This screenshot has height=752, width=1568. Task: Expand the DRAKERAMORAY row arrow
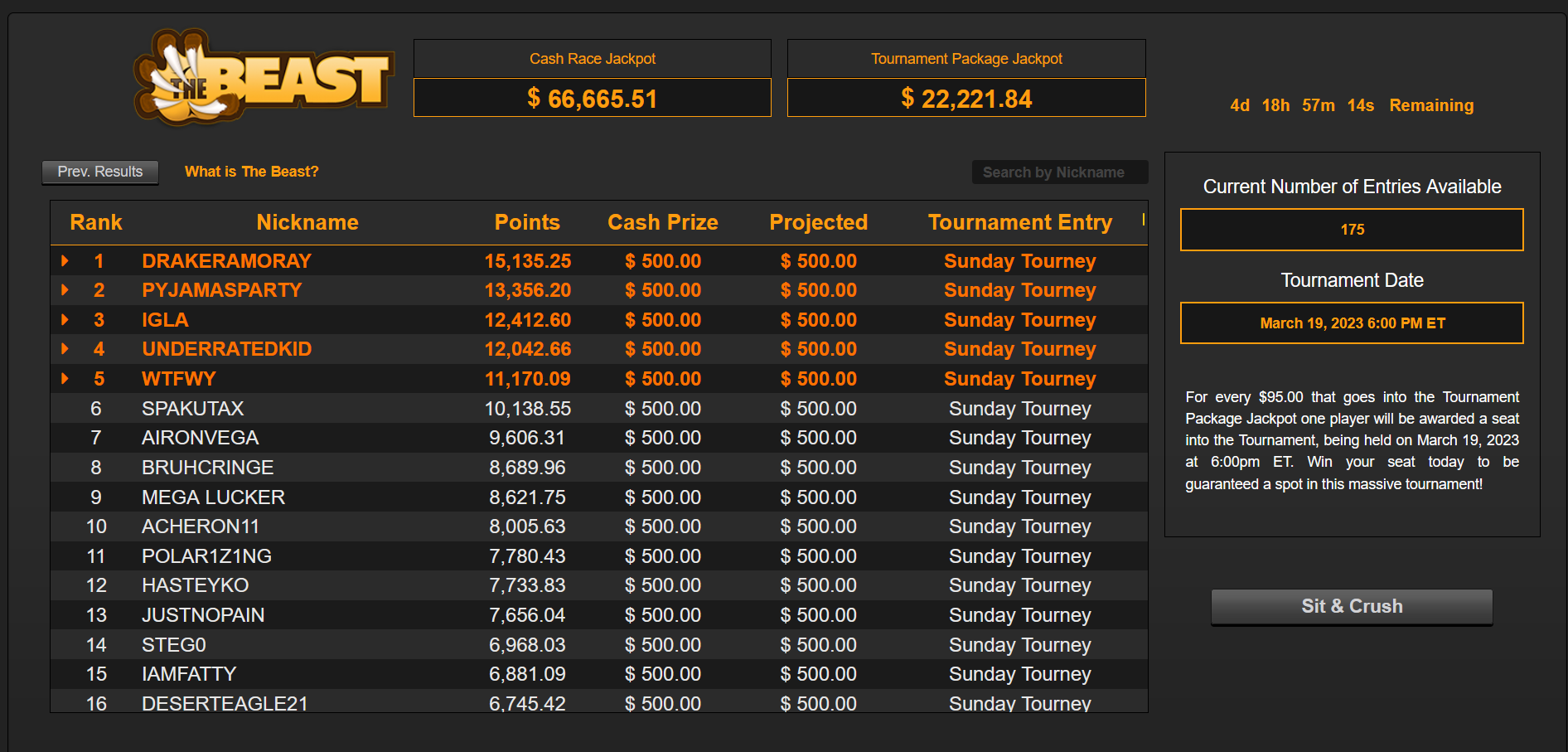(x=65, y=261)
